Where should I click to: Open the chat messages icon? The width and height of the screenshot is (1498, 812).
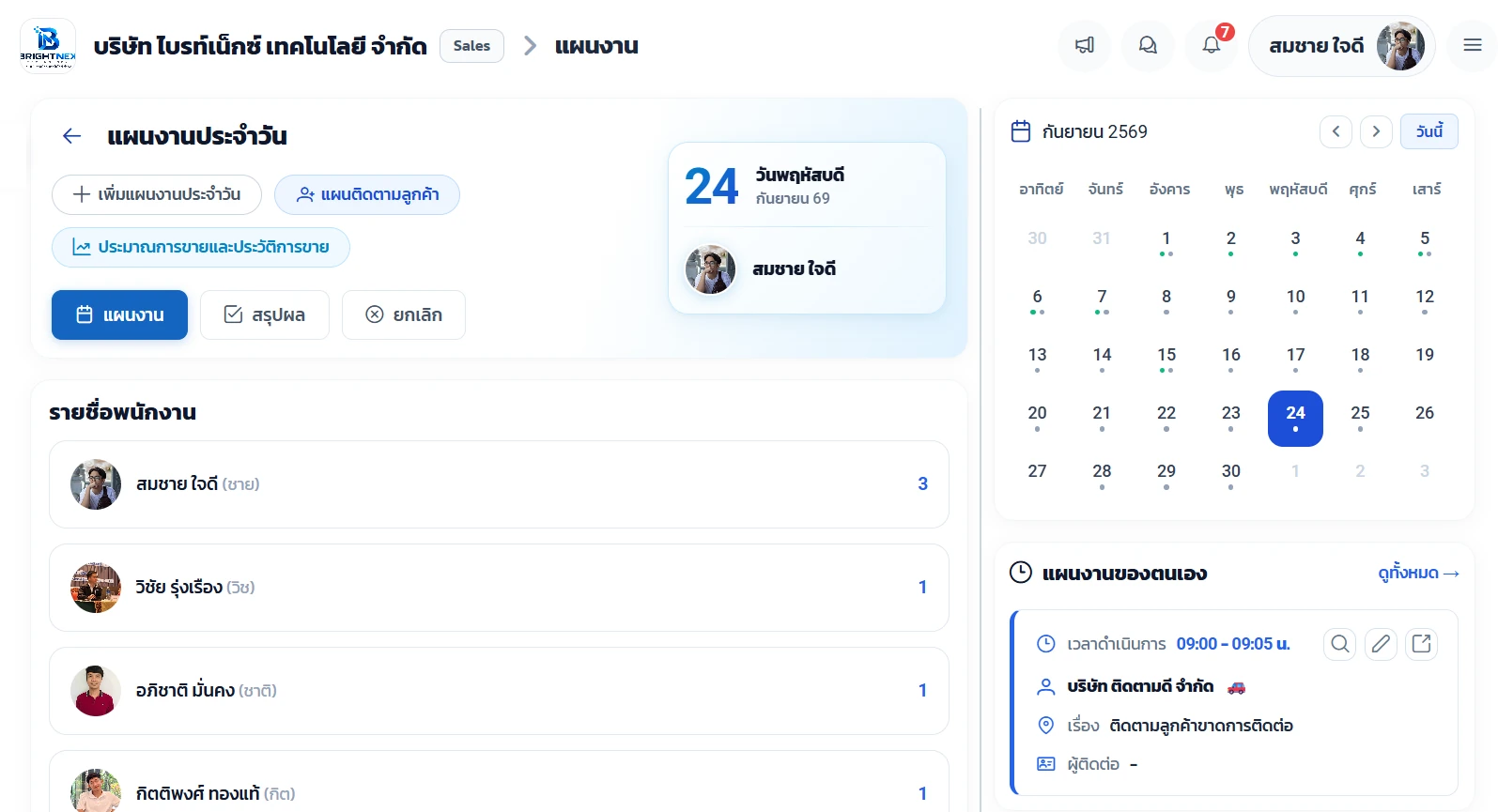pos(1148,45)
